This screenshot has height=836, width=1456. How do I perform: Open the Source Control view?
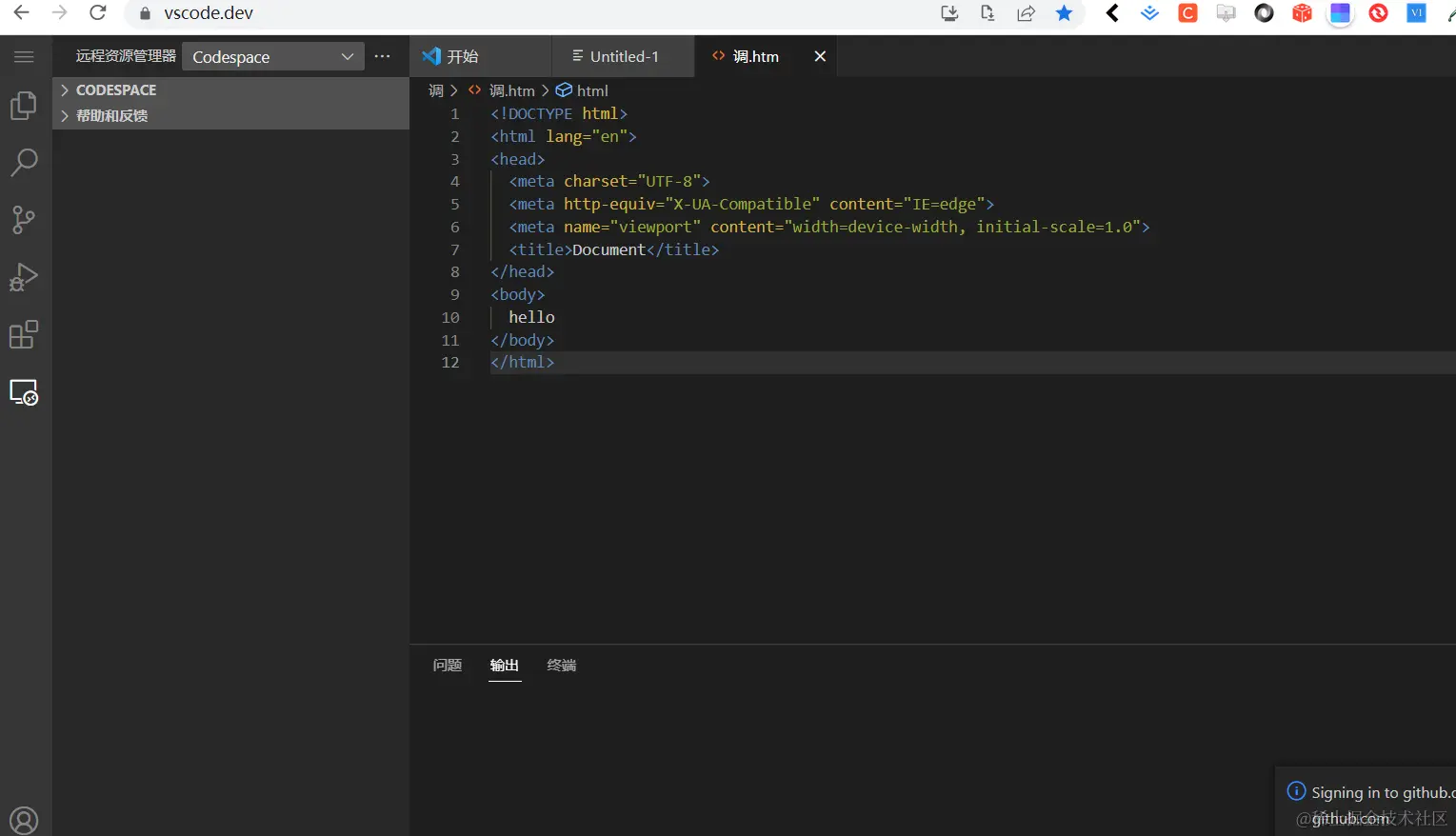[24, 220]
